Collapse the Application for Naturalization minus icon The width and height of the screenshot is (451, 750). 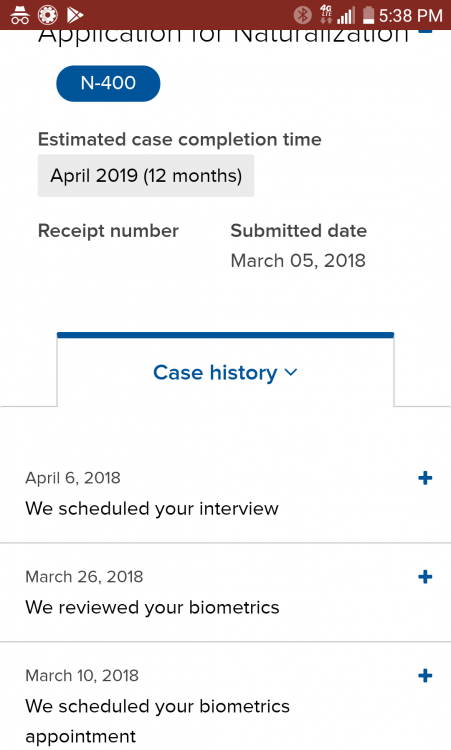[x=425, y=33]
